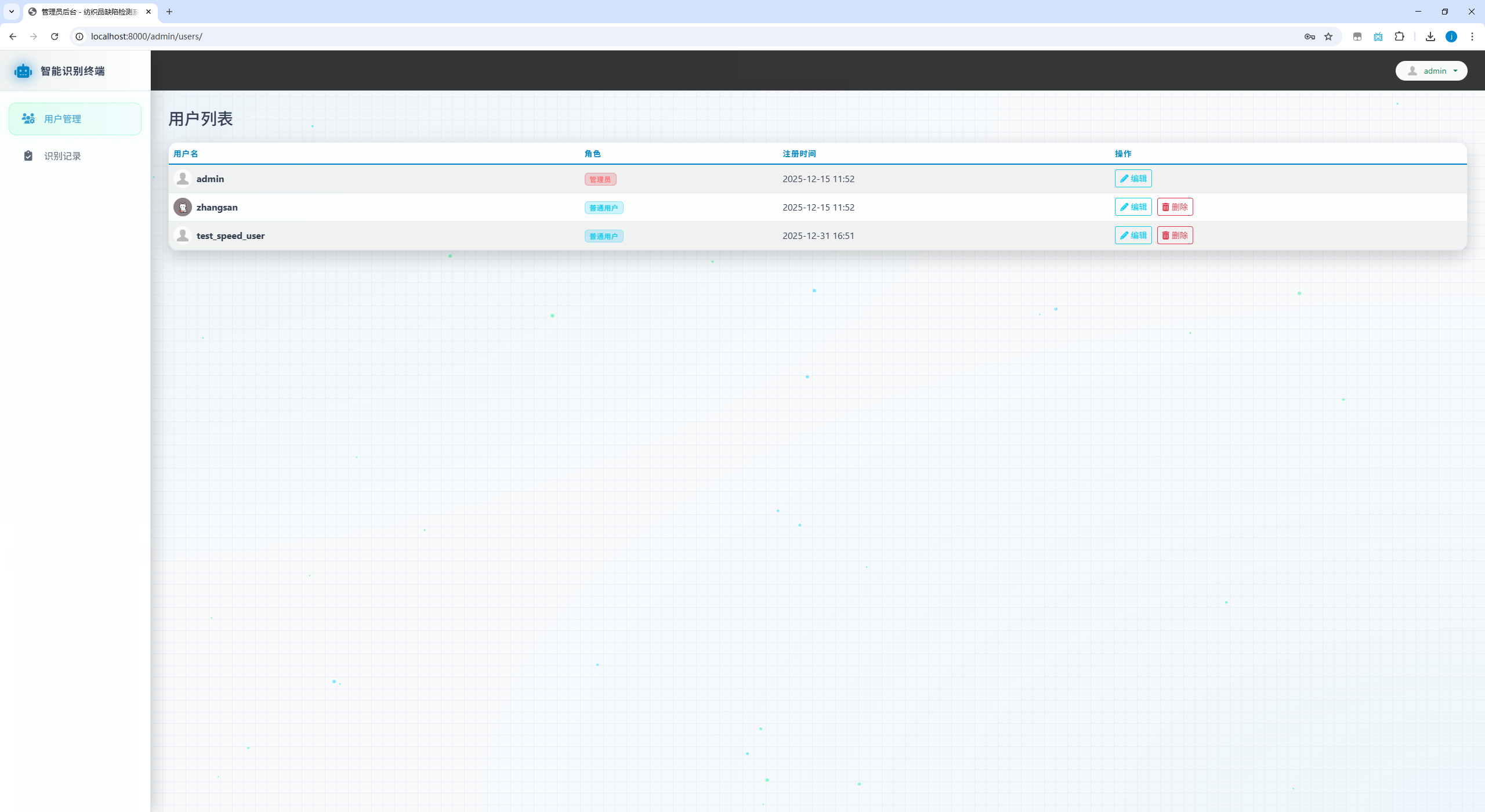
Task: Edit the zhangsan user
Action: pyautogui.click(x=1132, y=207)
